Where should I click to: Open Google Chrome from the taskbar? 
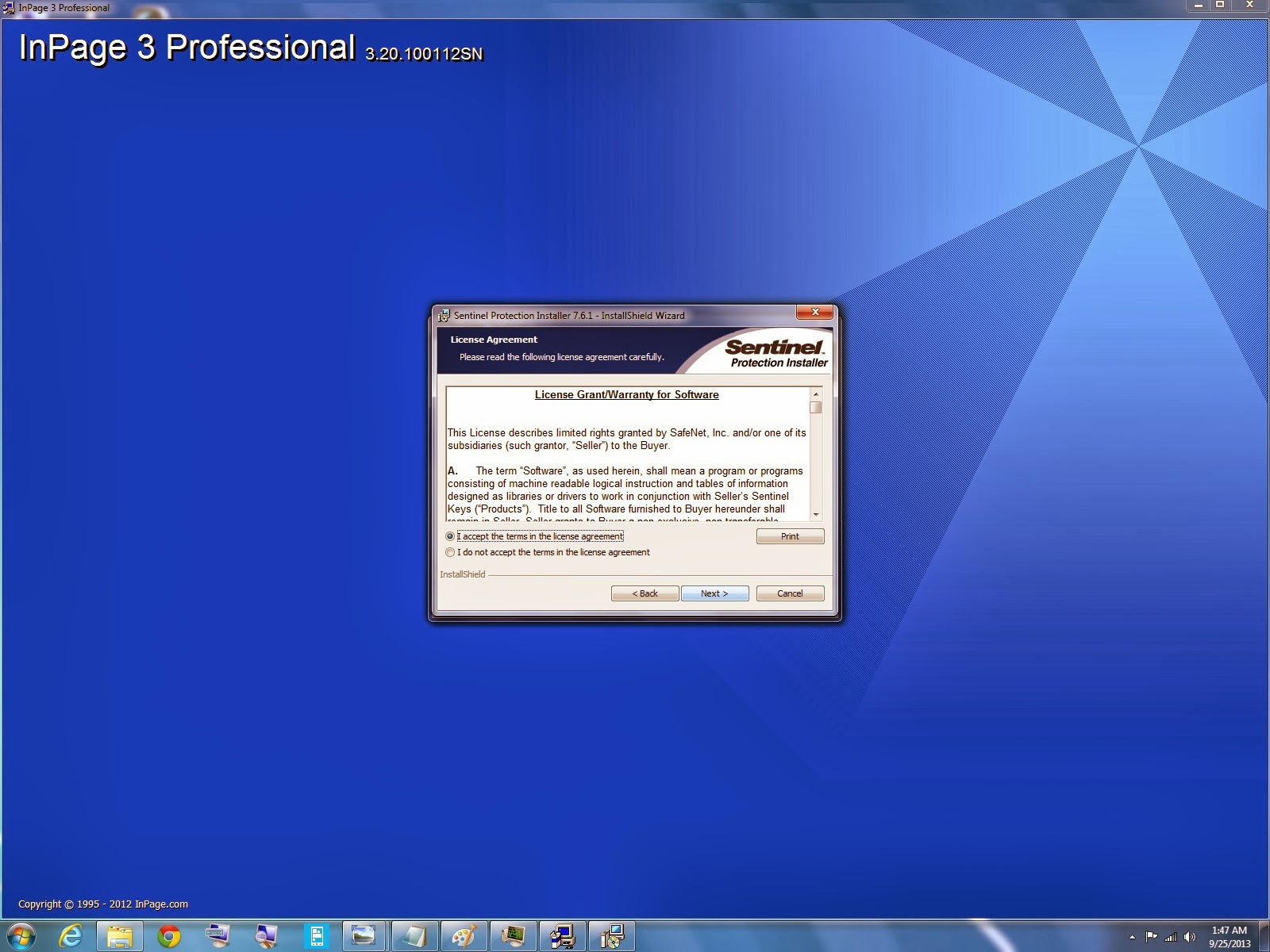click(169, 936)
